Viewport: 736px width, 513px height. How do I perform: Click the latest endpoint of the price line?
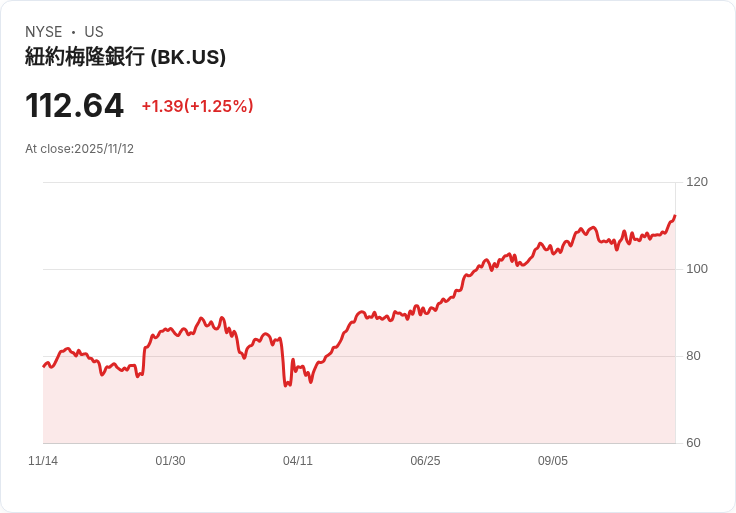pyautogui.click(x=675, y=216)
